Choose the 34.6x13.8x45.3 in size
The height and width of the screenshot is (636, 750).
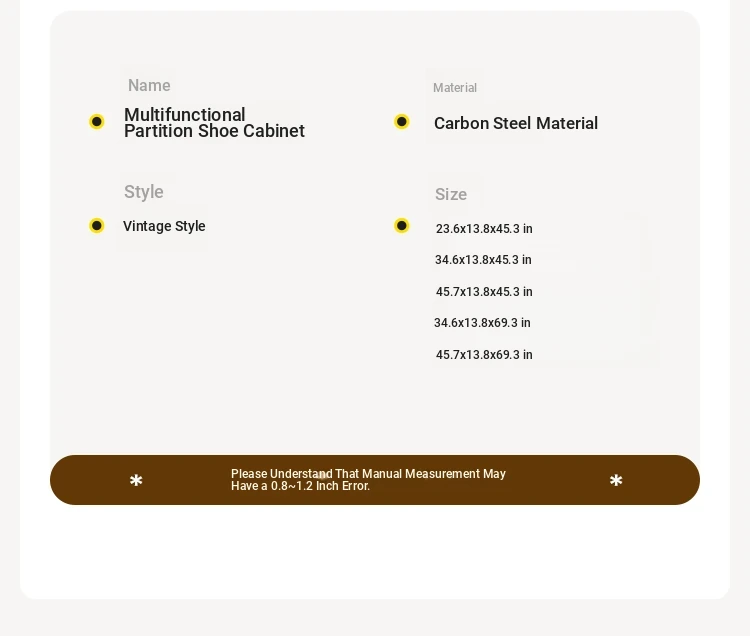coord(483,260)
